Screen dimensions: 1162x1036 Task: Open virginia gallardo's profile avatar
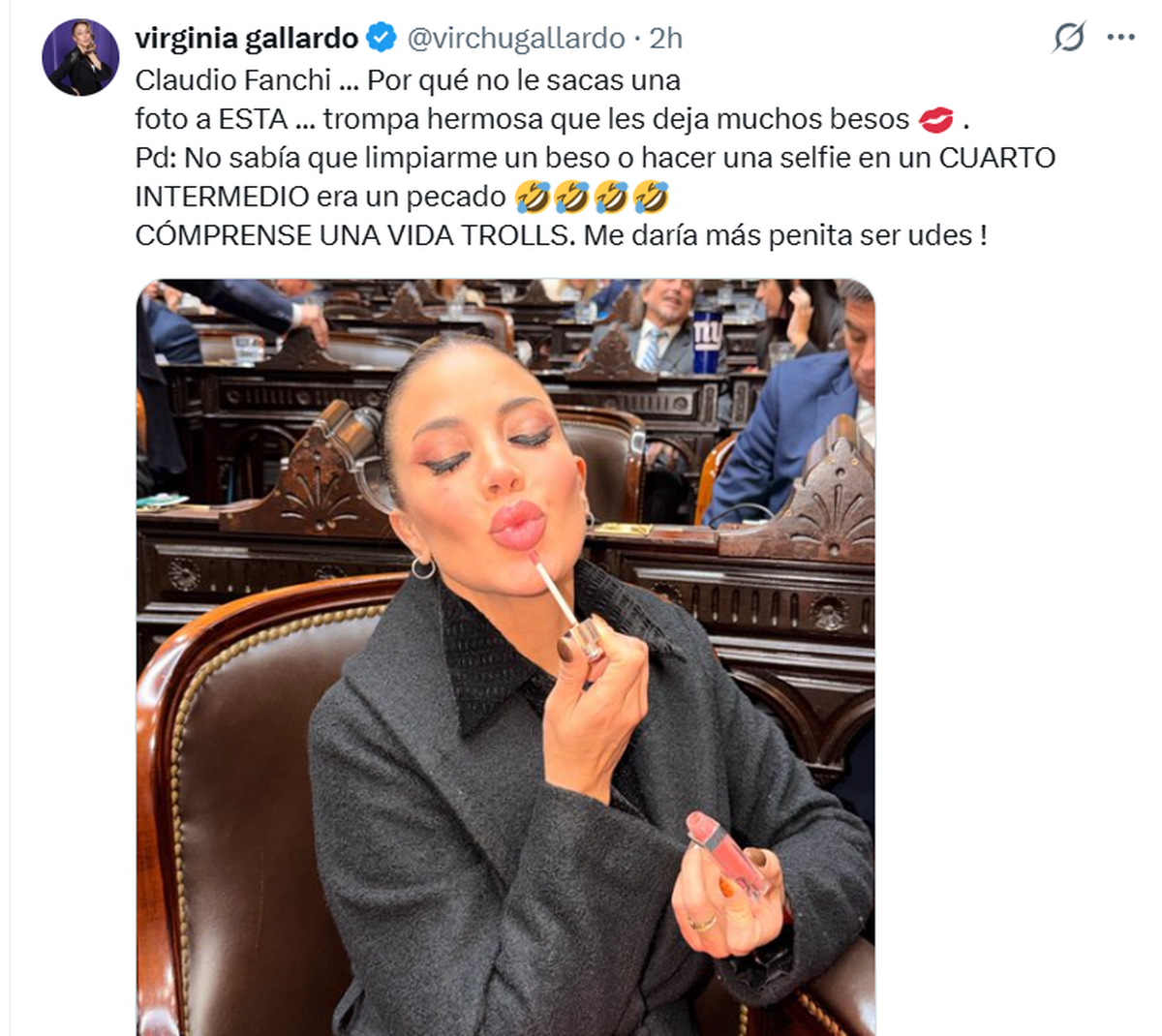pos(80,57)
